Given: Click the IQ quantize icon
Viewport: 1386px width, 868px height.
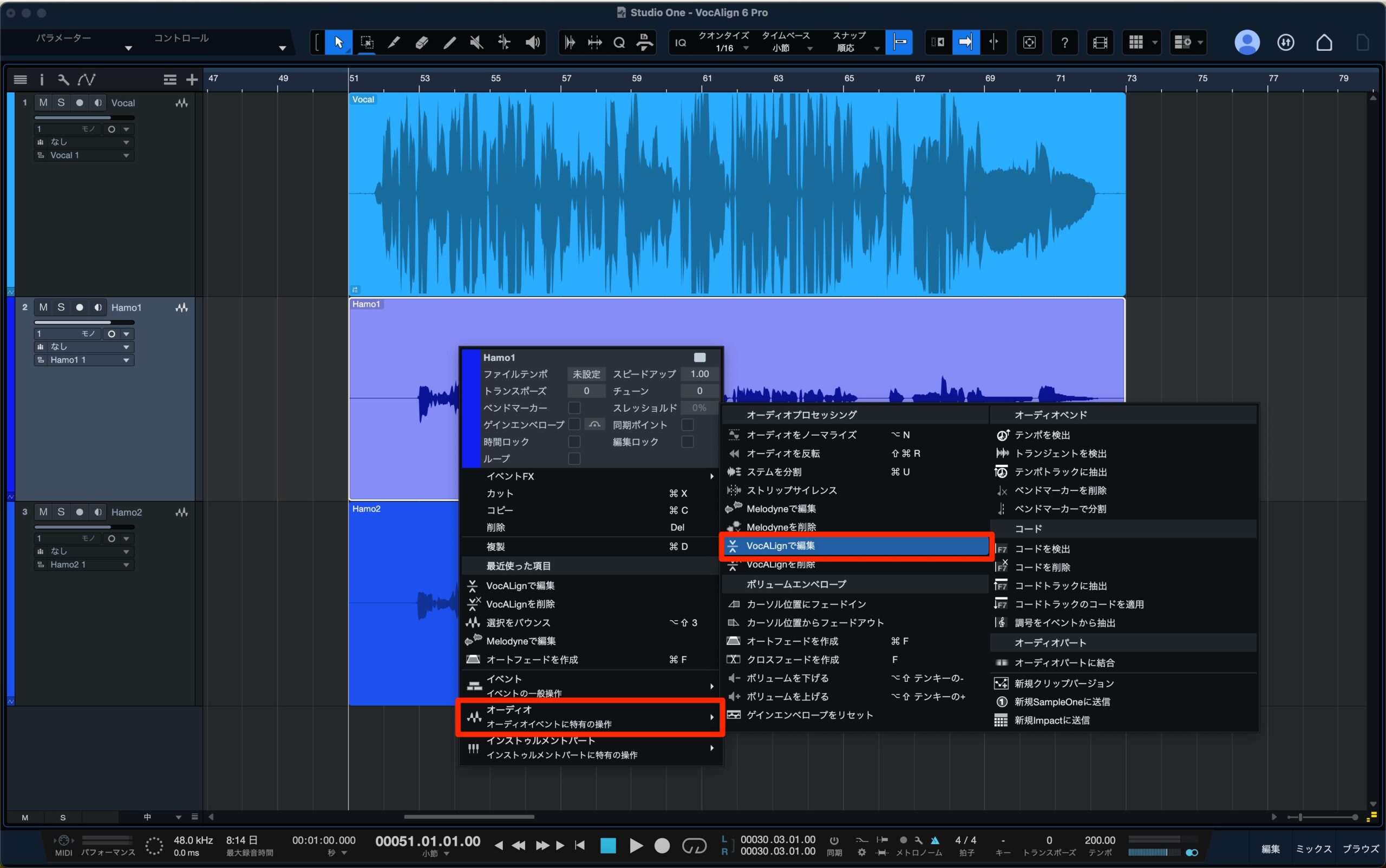Looking at the screenshot, I should coord(680,43).
